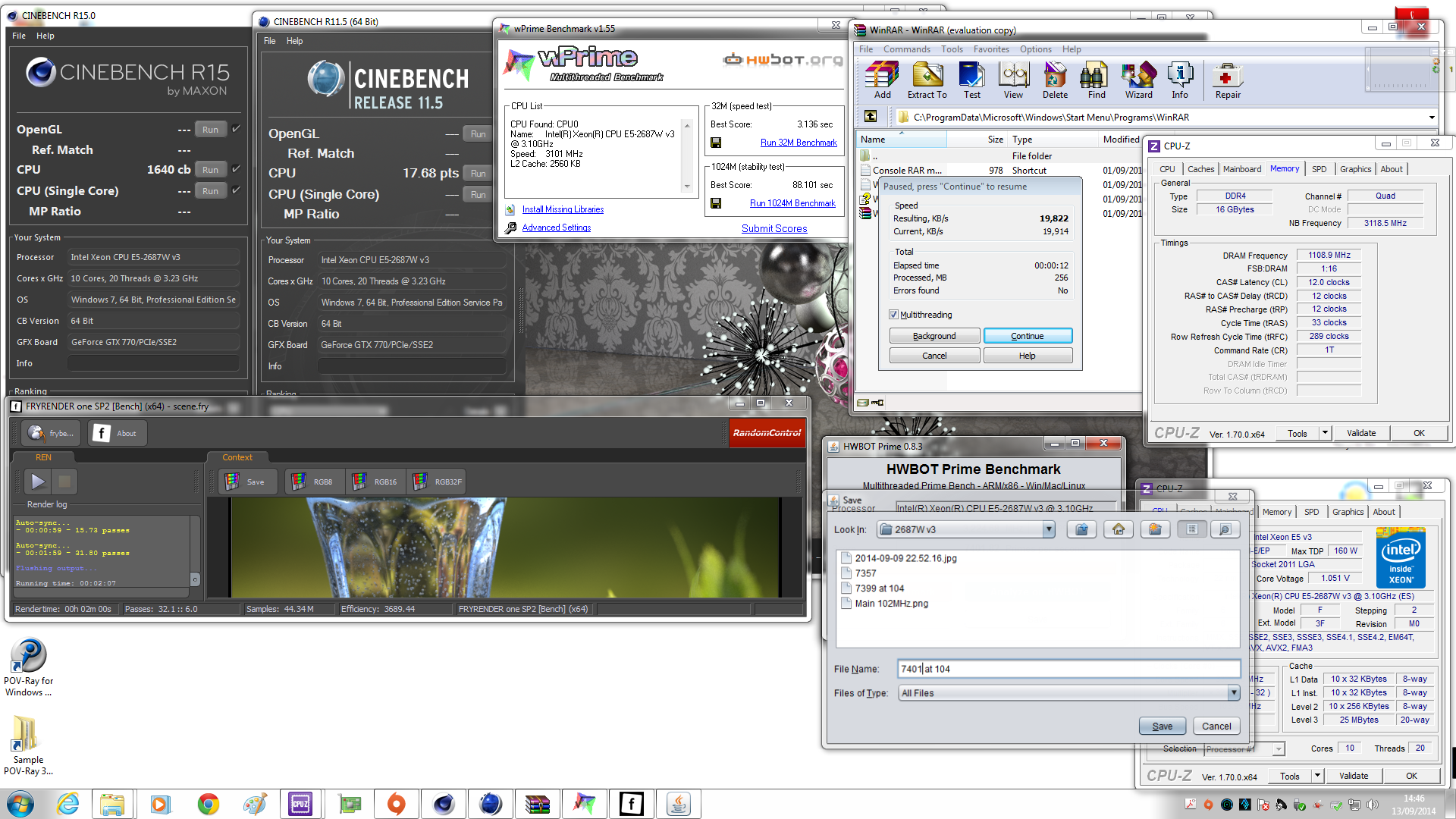Click the WinRAR Test archive icon
This screenshot has width=1456, height=819.
click(971, 80)
